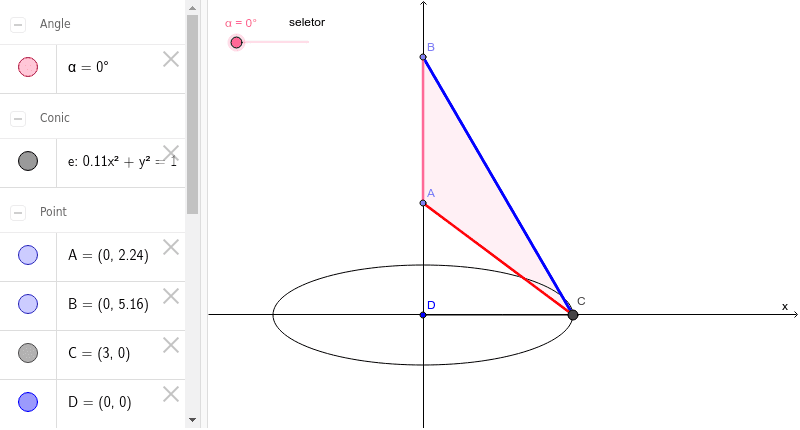The width and height of the screenshot is (800, 430).
Task: Select point D at the origin
Action: 423,315
